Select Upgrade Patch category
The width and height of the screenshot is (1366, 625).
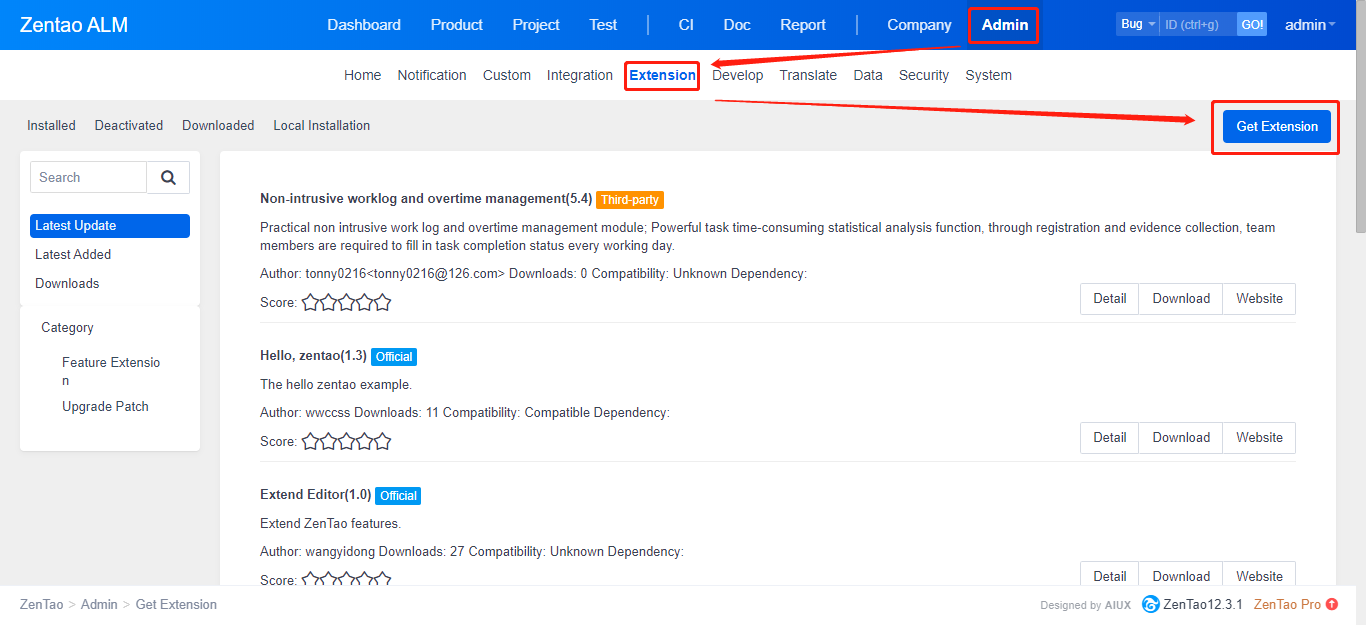[105, 406]
